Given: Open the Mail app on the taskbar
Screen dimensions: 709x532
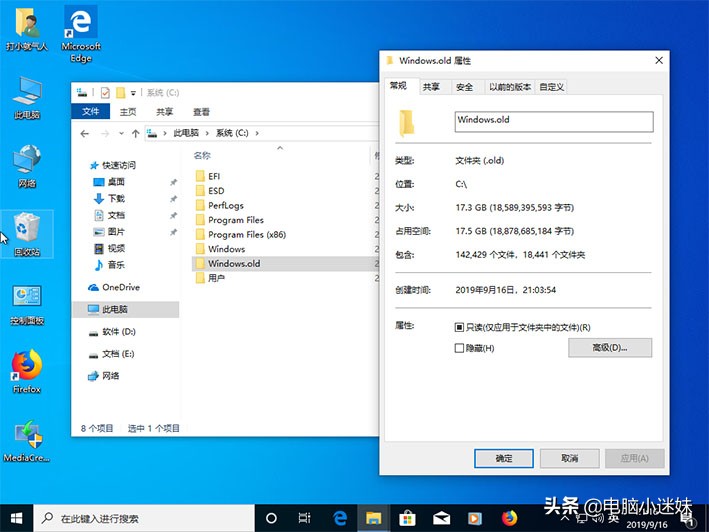Looking at the screenshot, I should point(441,518).
